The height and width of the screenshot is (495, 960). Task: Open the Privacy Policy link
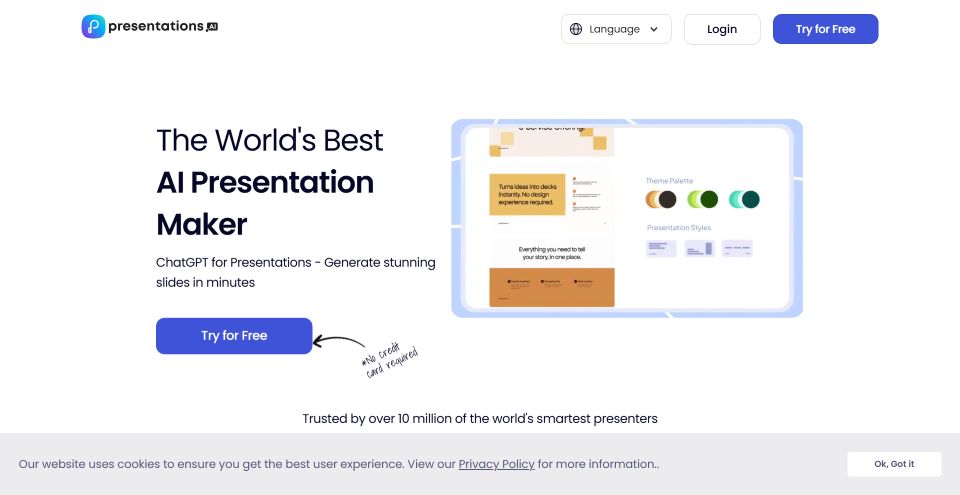tap(497, 464)
